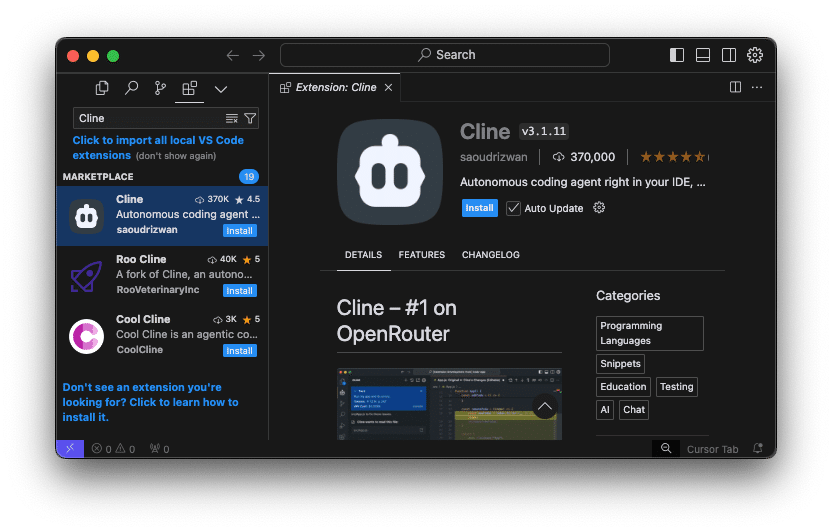Click the ports forwarded status indicator

click(159, 449)
